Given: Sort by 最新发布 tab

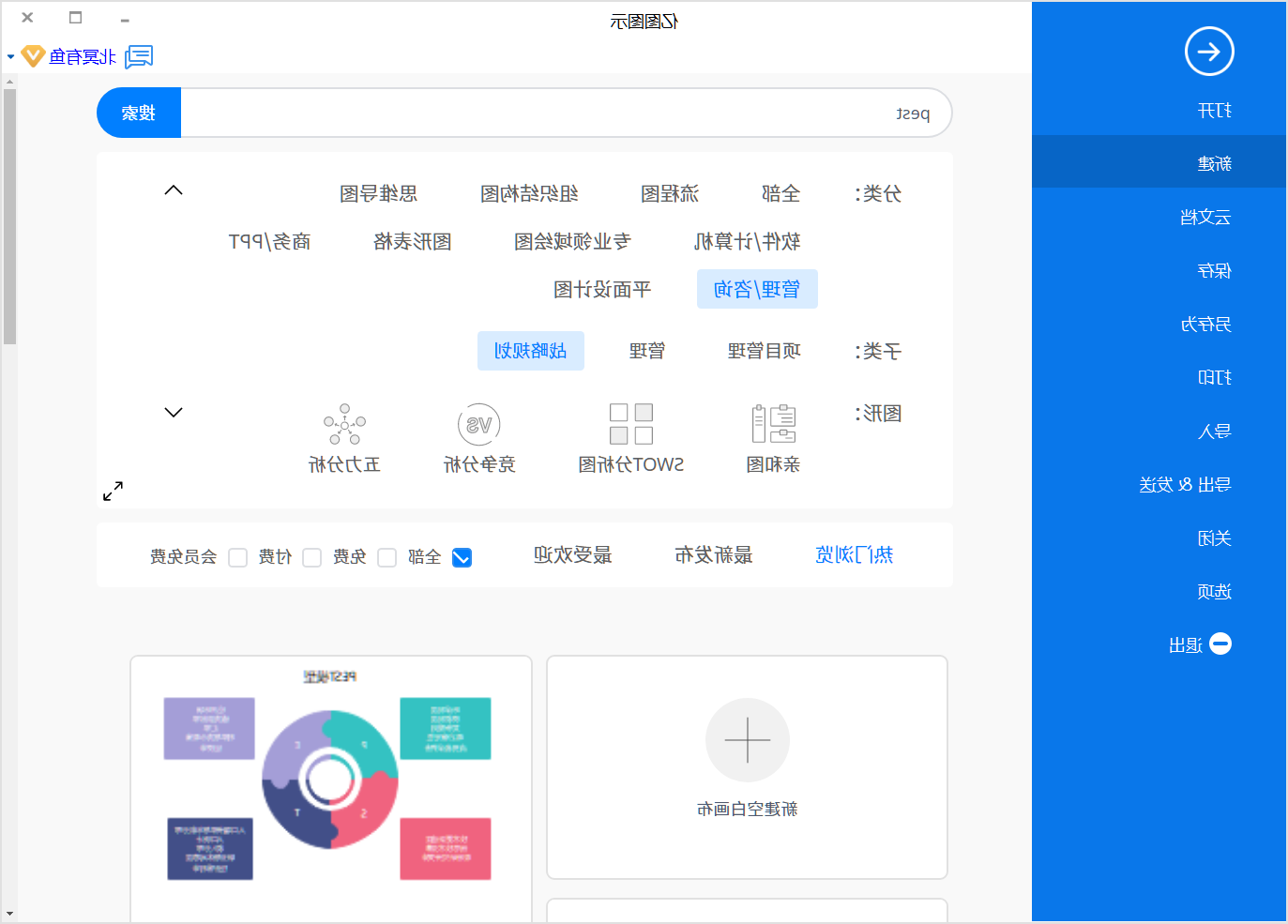Looking at the screenshot, I should (x=714, y=554).
